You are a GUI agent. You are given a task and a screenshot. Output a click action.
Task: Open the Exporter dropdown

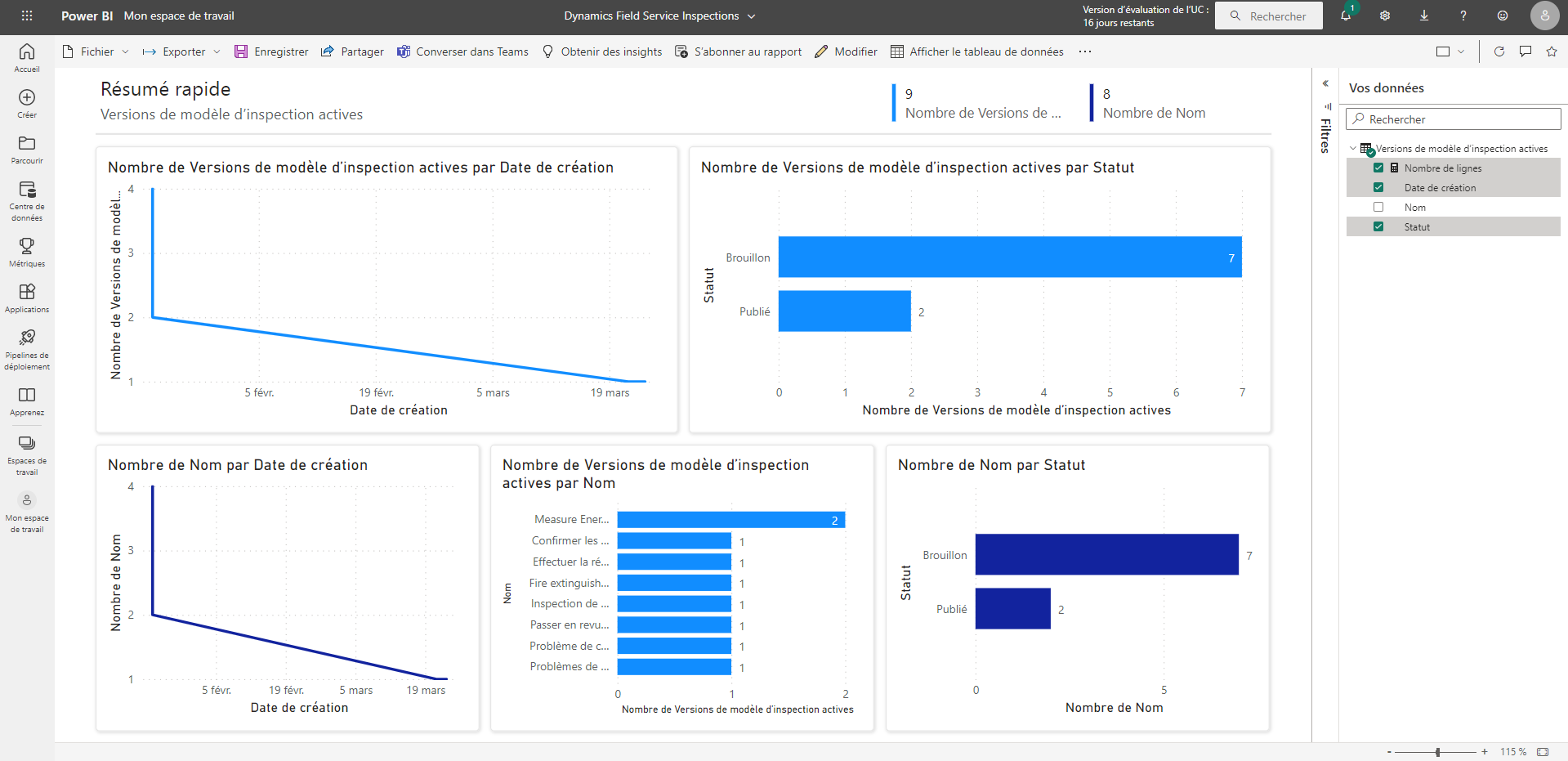pyautogui.click(x=181, y=51)
